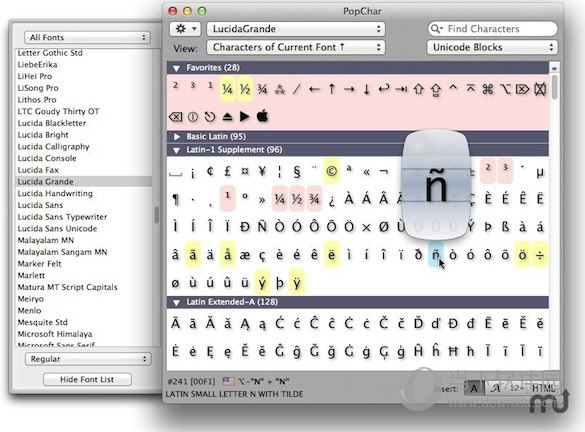Select the up arrow in Favorites
The height and width of the screenshot is (432, 585).
click(x=332, y=89)
